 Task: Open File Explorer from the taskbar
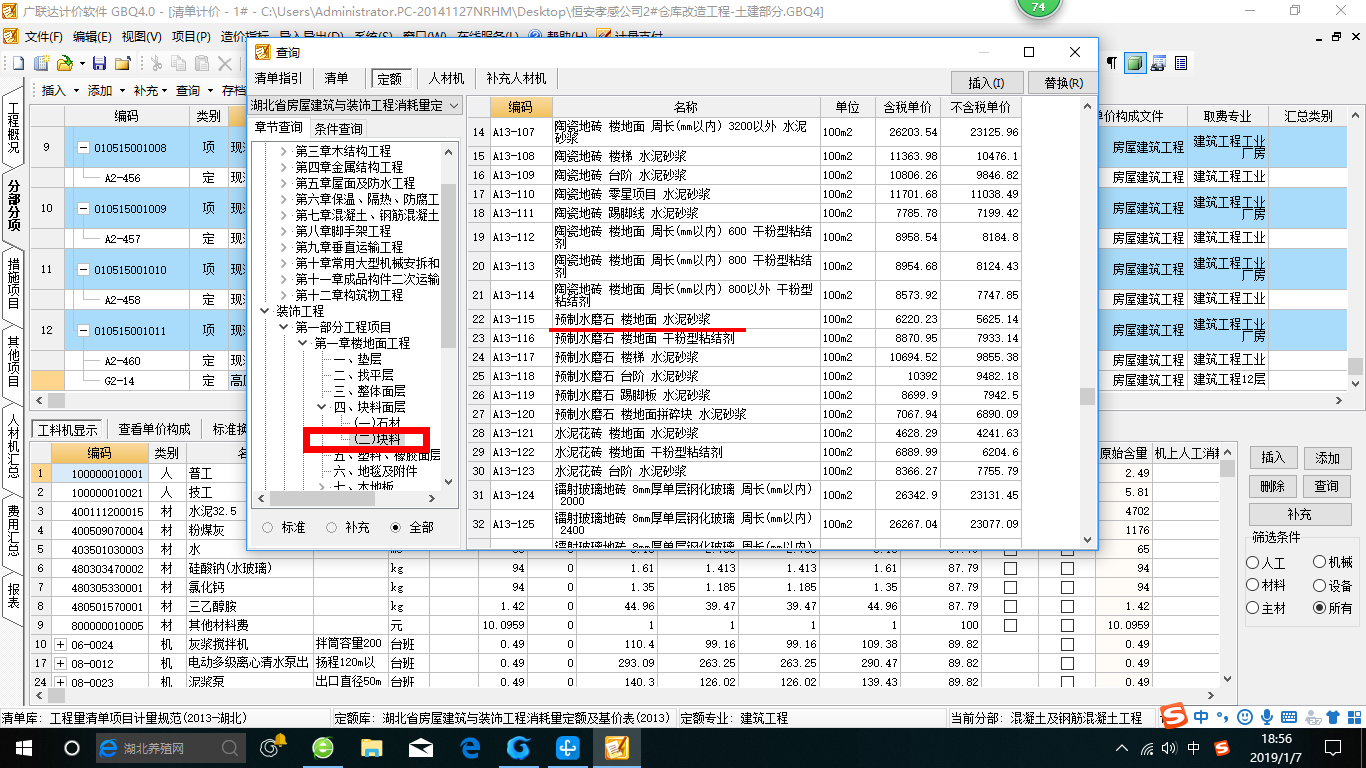[372, 747]
